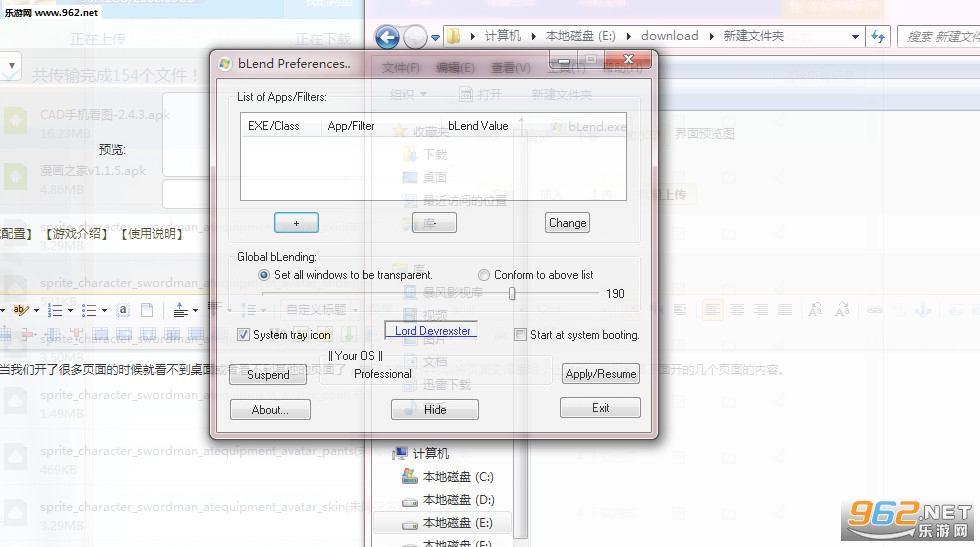Viewport: 980px width, 547px height.
Task: Click the plus button to add app filter
Action: pyautogui.click(x=296, y=223)
